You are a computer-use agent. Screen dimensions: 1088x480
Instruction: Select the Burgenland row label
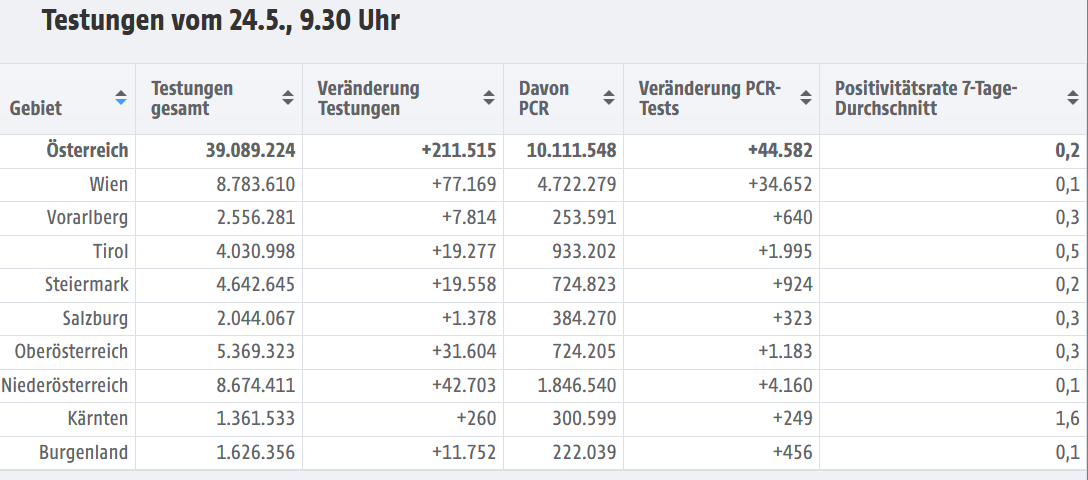[x=84, y=452]
